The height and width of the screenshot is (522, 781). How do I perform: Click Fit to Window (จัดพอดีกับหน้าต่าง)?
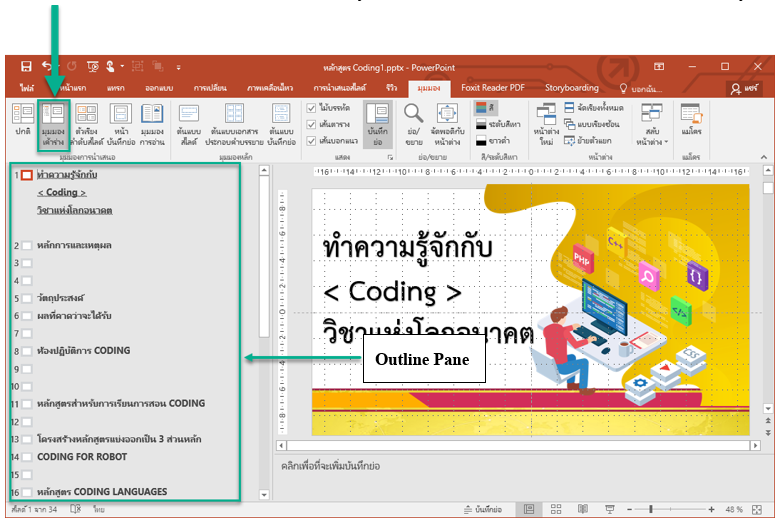(447, 125)
